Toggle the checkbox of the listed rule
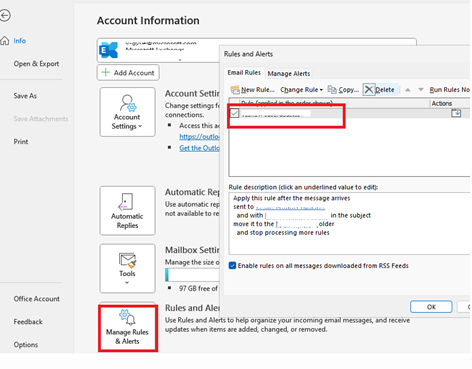This screenshot has height=369, width=472. (x=235, y=113)
